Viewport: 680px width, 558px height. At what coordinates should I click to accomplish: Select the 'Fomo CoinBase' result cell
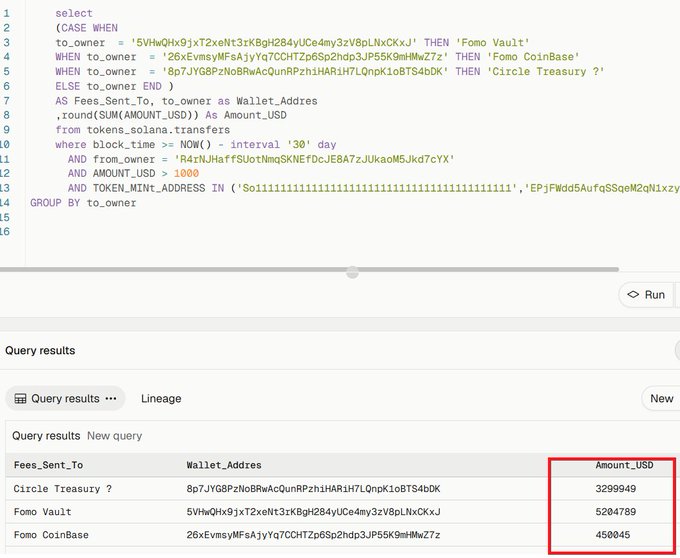[x=51, y=535]
